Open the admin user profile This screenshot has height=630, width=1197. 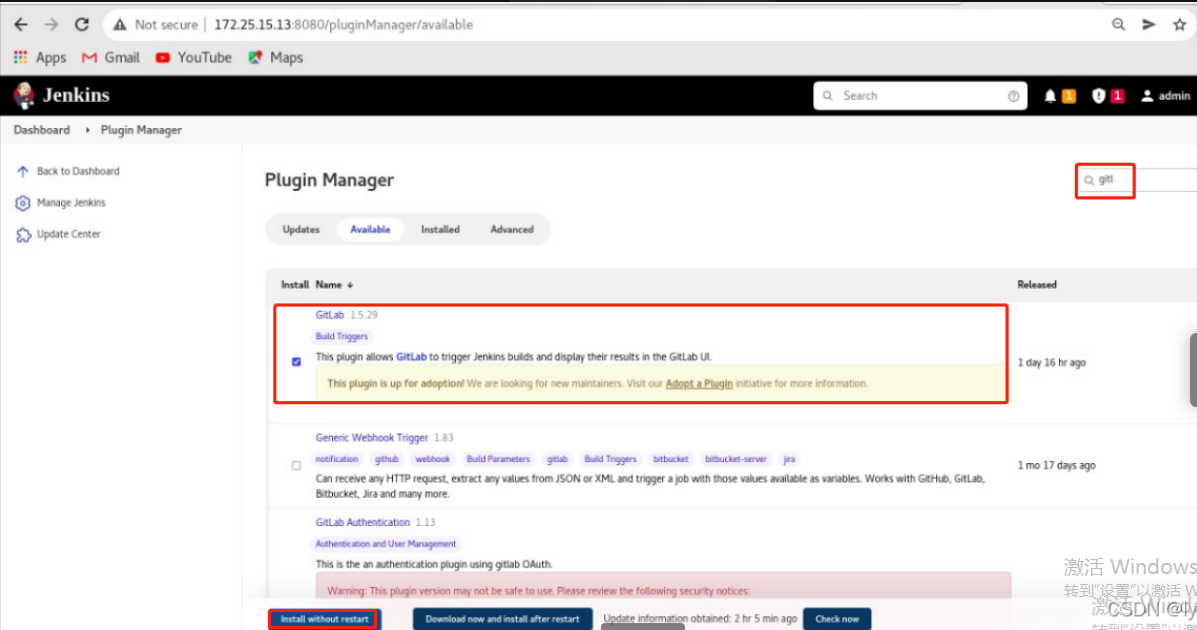click(1165, 96)
